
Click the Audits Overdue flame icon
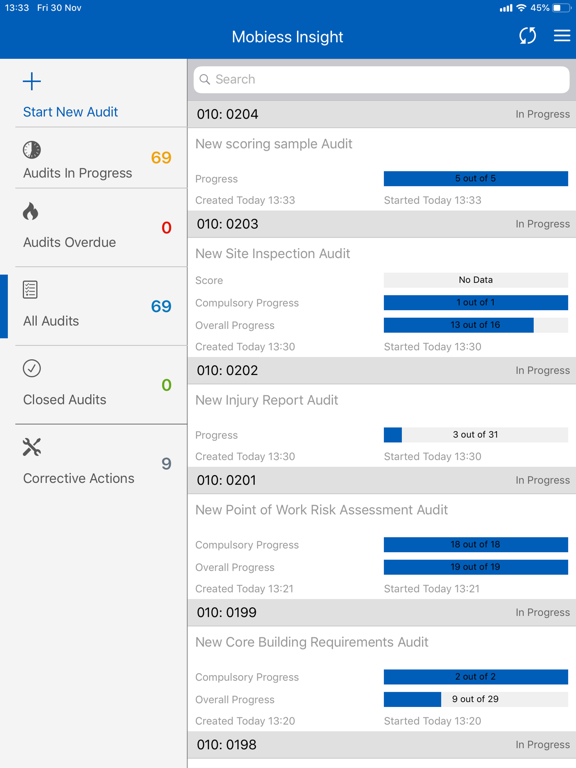pos(30,211)
